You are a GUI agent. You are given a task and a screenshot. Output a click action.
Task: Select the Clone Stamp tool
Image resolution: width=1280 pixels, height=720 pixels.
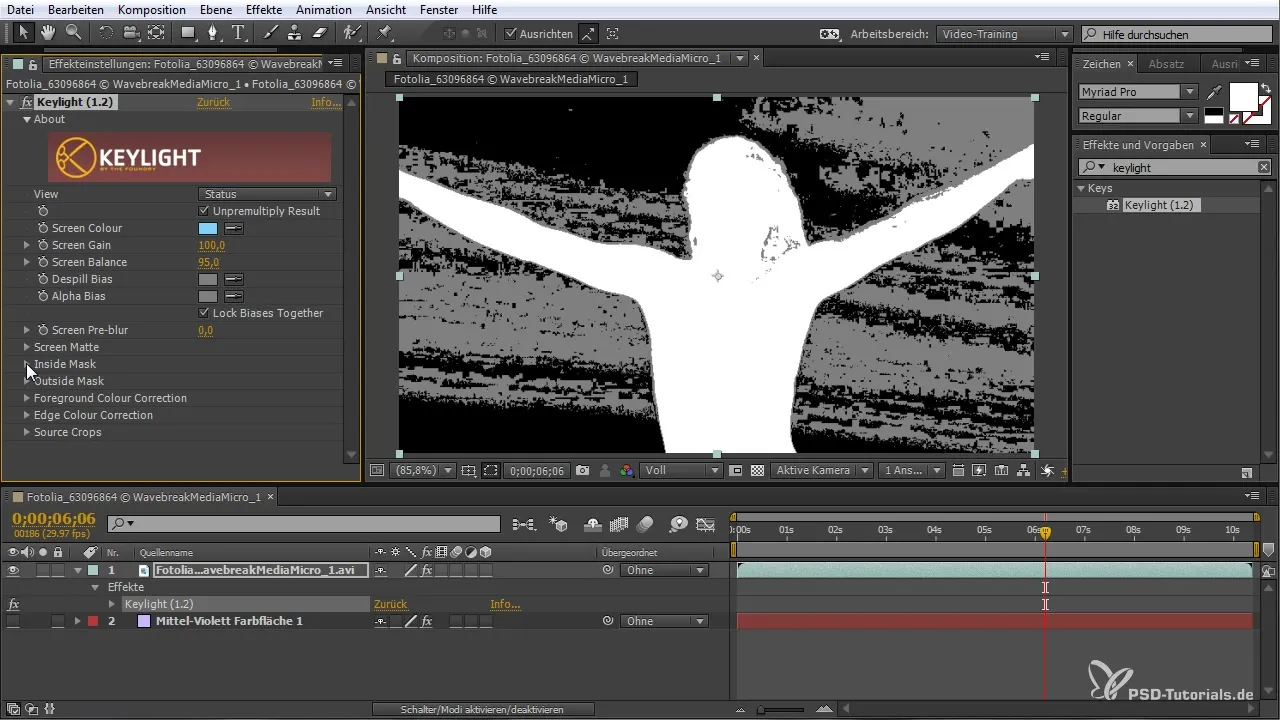point(295,33)
